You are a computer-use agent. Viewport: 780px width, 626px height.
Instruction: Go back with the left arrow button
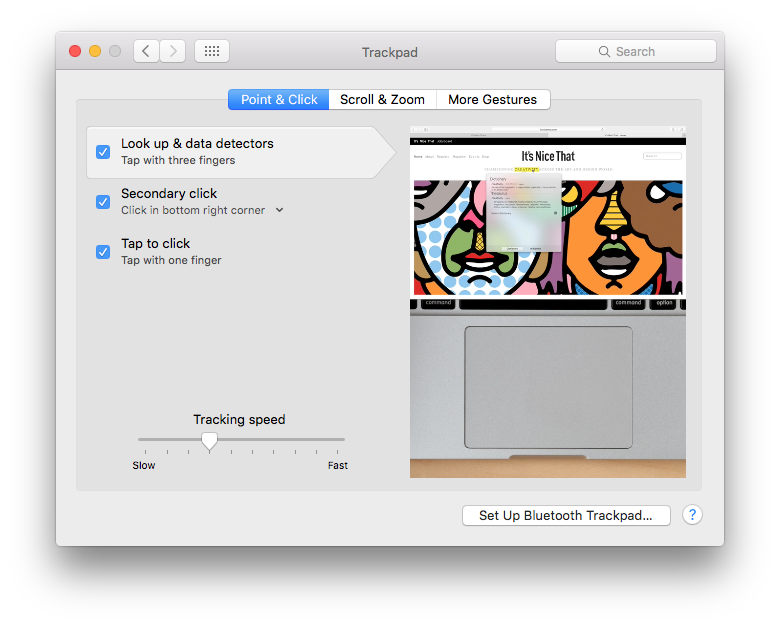click(146, 51)
